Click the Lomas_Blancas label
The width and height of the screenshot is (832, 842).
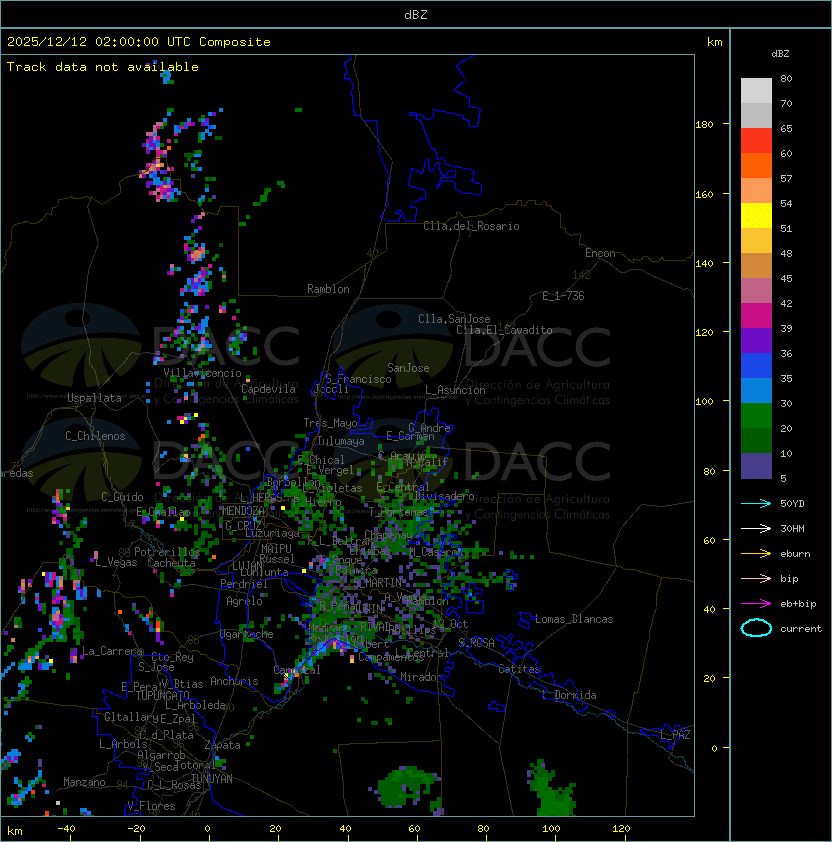click(574, 619)
